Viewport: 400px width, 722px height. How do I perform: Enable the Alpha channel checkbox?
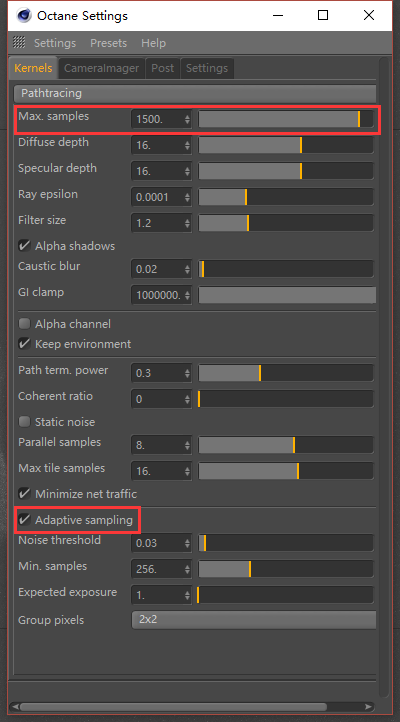tap(24, 324)
